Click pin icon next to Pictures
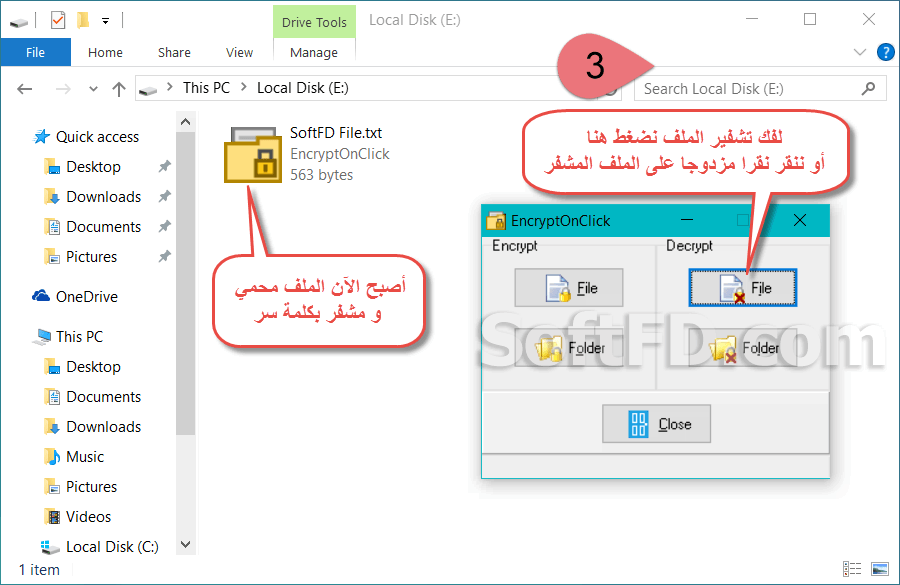 [165, 256]
